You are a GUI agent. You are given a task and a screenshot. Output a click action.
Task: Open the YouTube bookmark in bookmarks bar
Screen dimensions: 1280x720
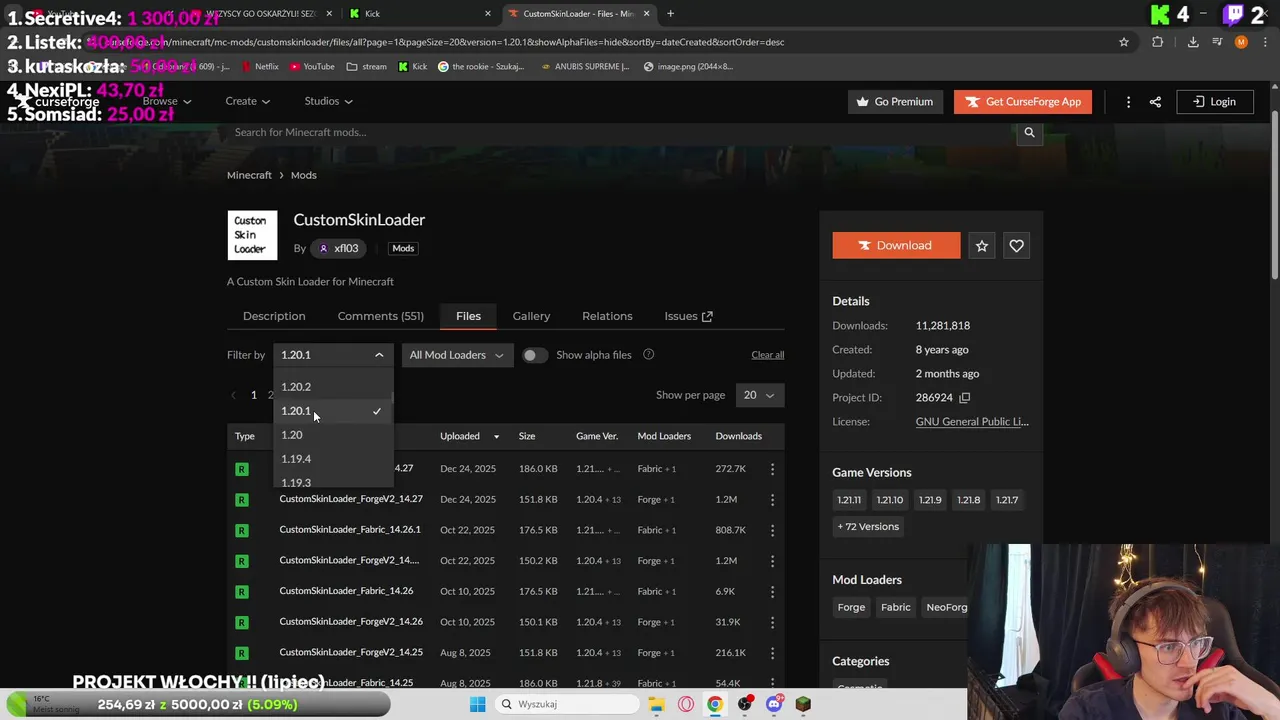click(x=312, y=67)
